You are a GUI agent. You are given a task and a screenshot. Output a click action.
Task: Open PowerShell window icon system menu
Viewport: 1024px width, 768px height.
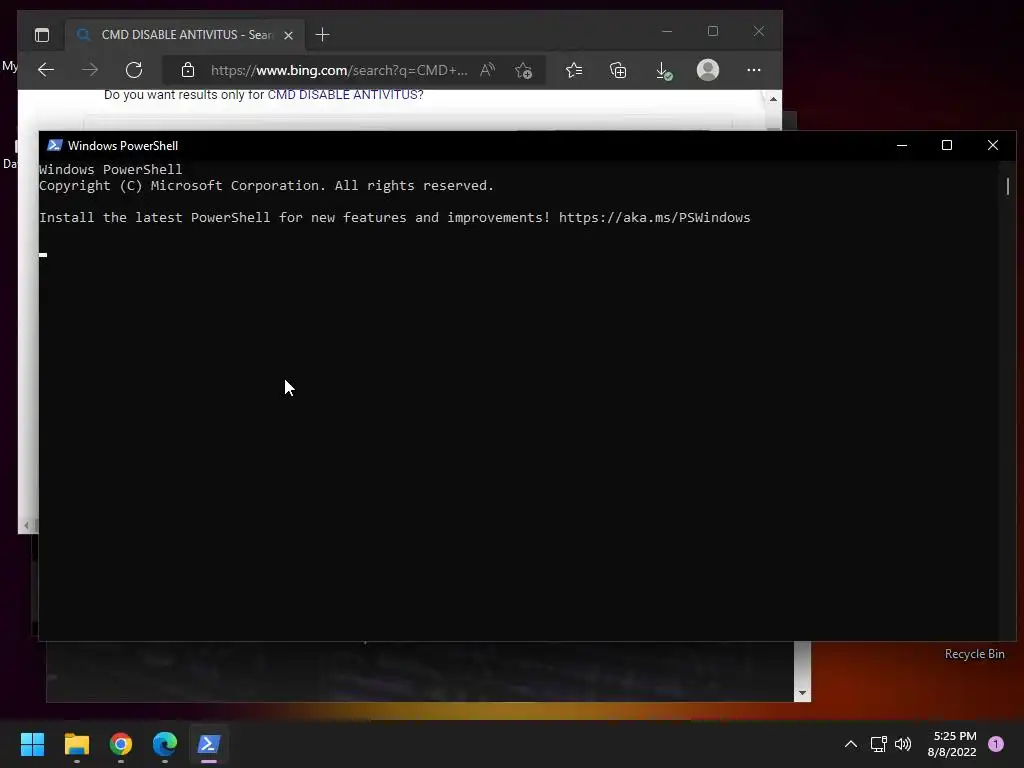[55, 145]
